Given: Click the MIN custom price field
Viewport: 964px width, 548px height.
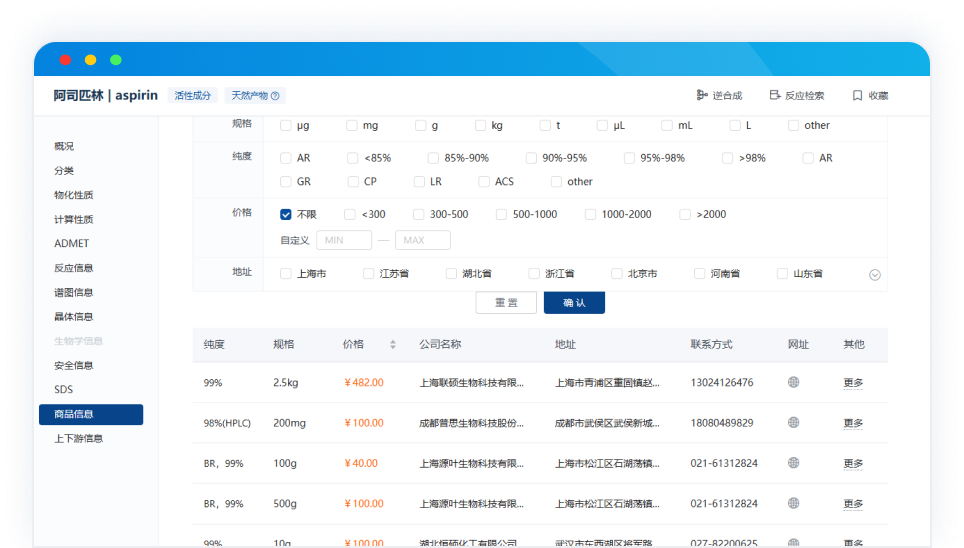Looking at the screenshot, I should [344, 240].
